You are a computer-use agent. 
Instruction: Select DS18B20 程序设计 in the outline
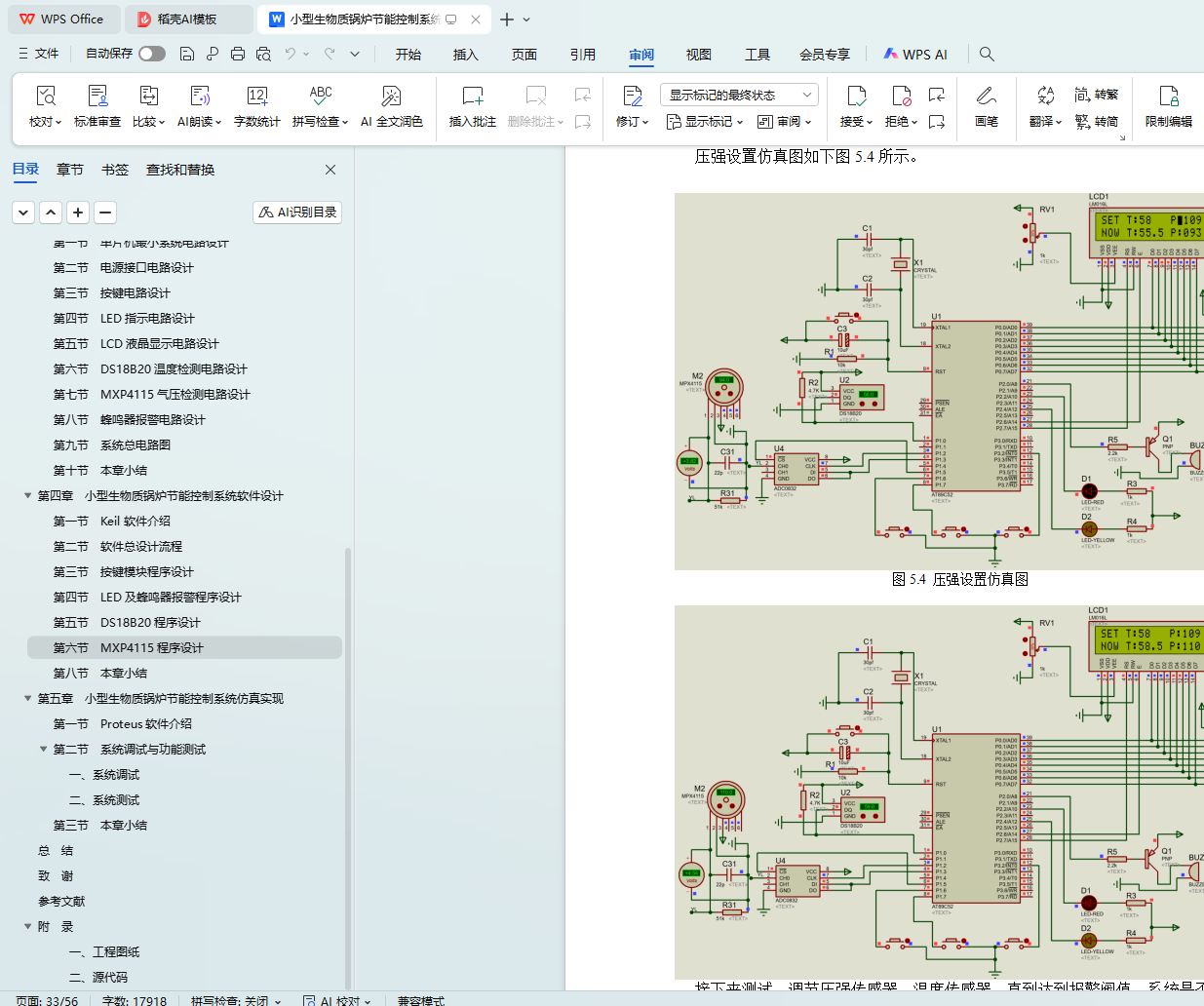150,623
